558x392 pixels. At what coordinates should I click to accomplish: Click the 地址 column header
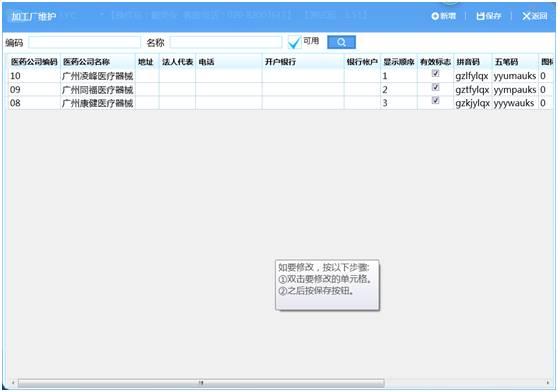(147, 62)
